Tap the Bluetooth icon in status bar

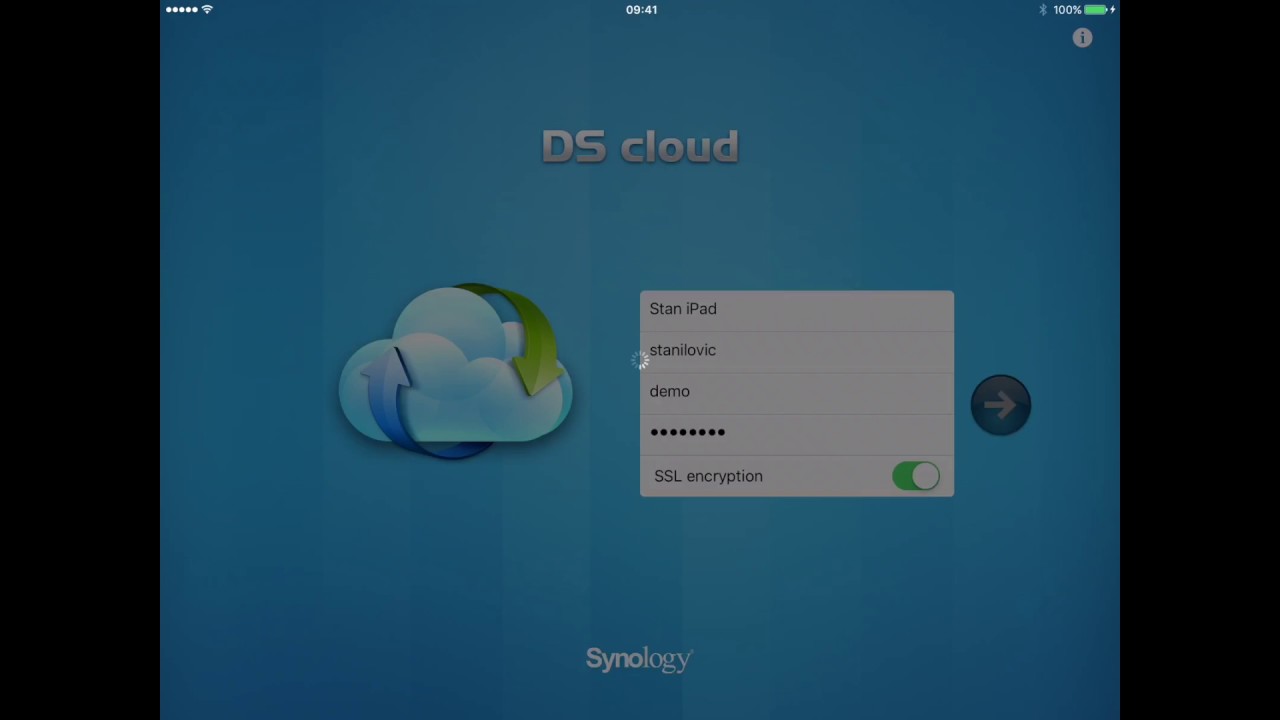1043,10
